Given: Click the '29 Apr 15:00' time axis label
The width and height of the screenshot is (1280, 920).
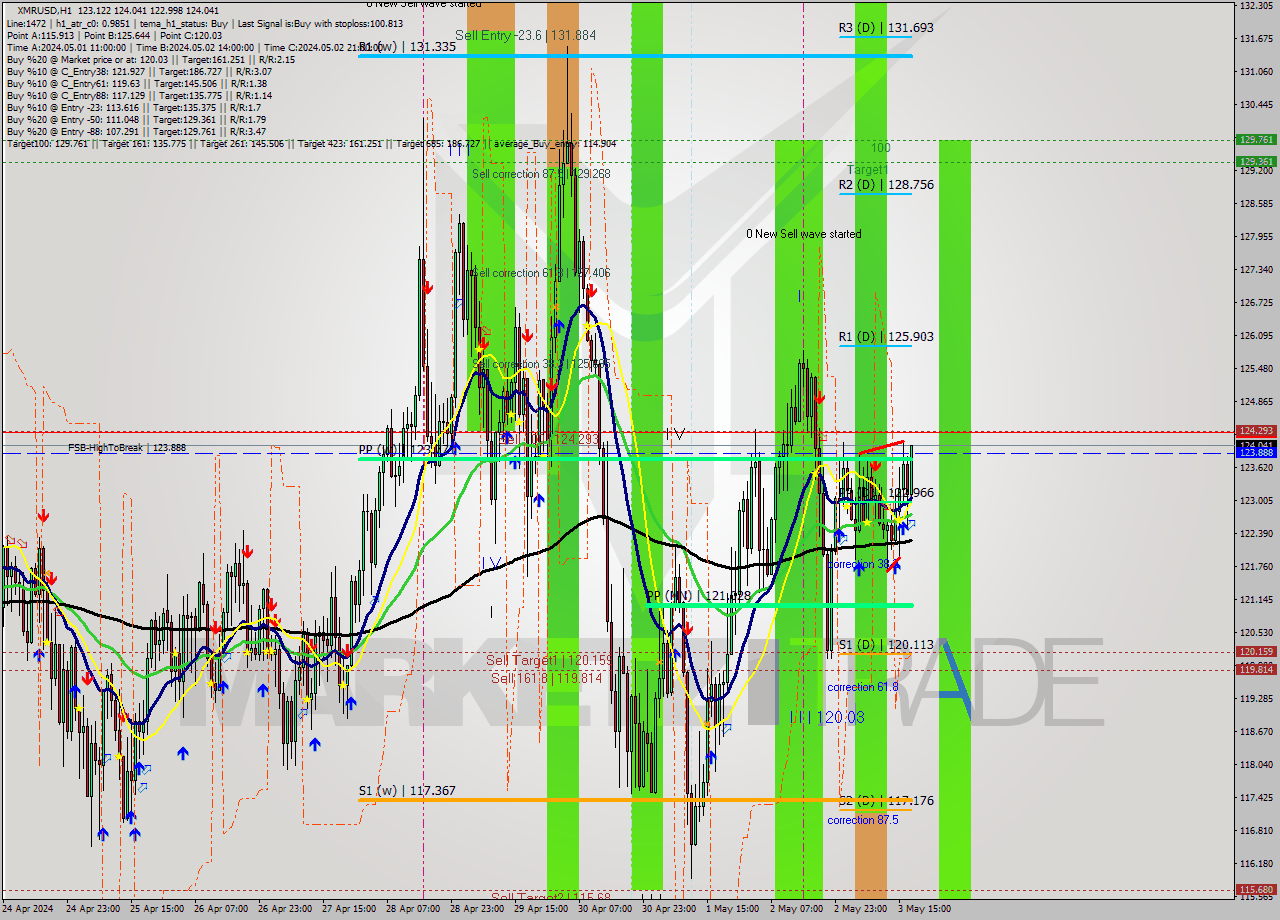Looking at the screenshot, I should coord(542,910).
